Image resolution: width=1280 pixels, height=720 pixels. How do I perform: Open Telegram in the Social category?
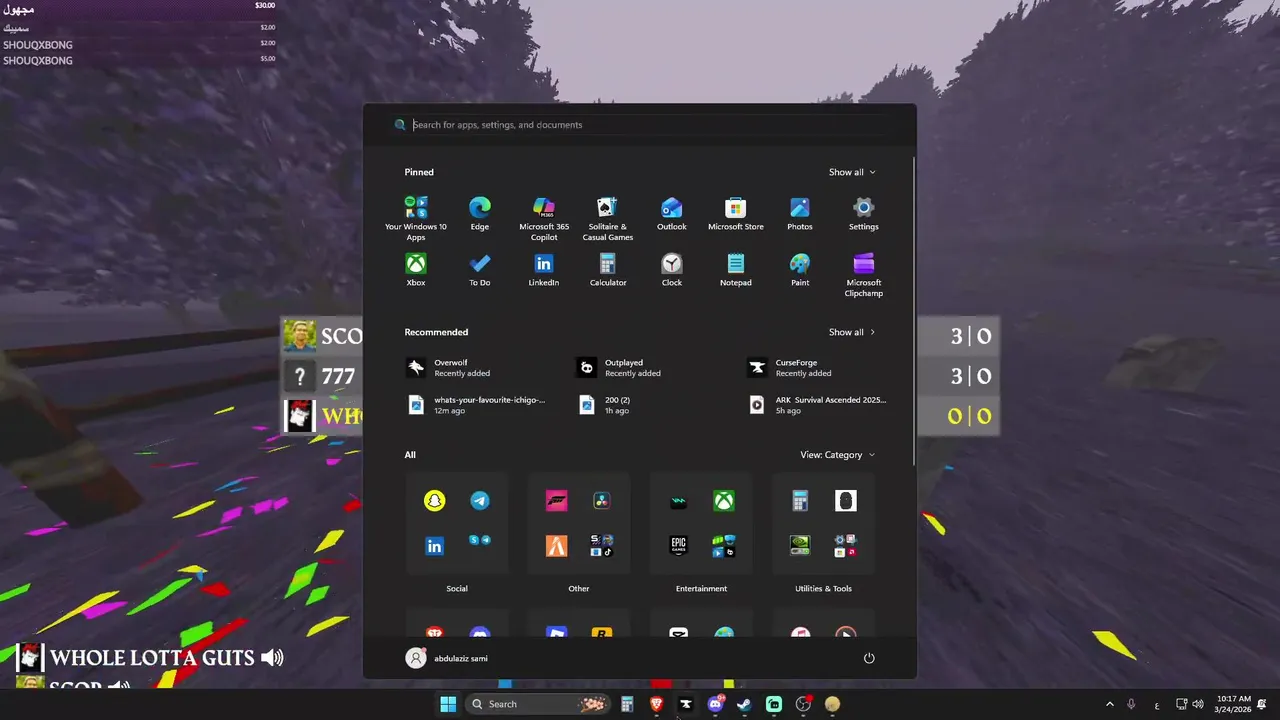[480, 501]
